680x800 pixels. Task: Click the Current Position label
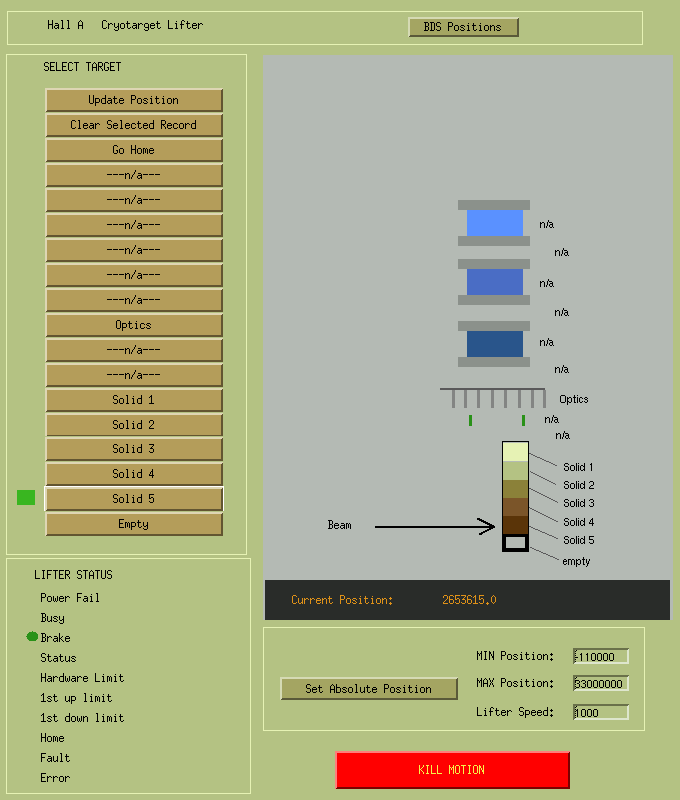pos(342,600)
